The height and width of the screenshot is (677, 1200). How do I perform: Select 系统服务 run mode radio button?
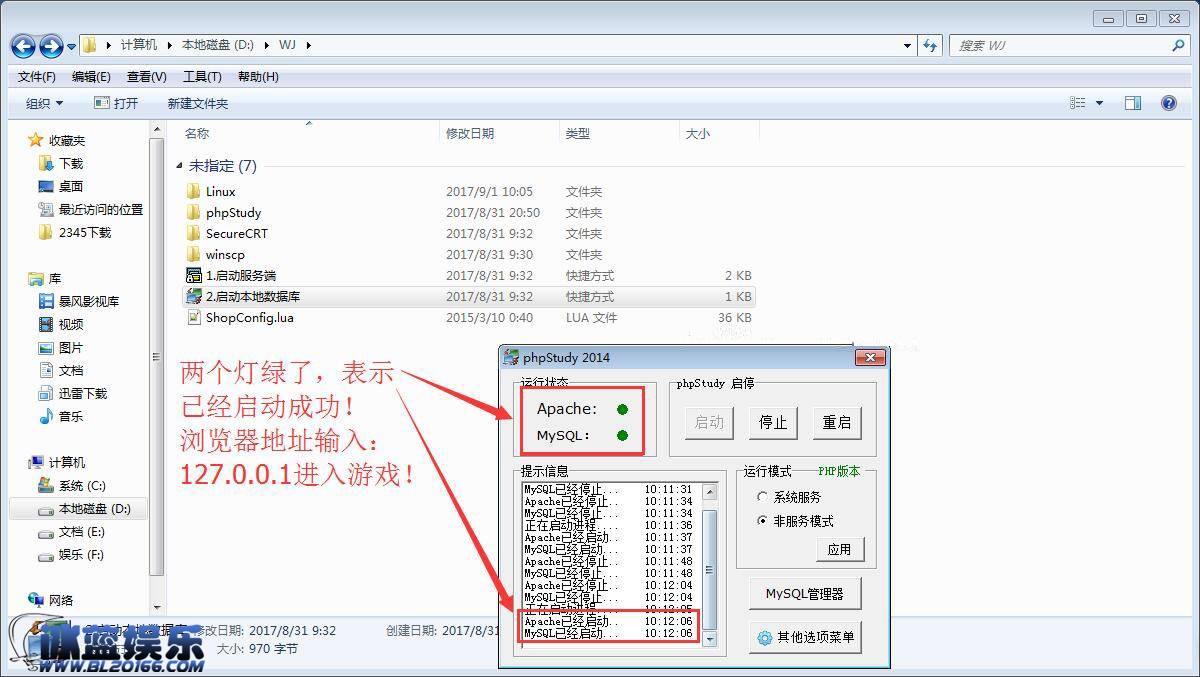(x=763, y=497)
